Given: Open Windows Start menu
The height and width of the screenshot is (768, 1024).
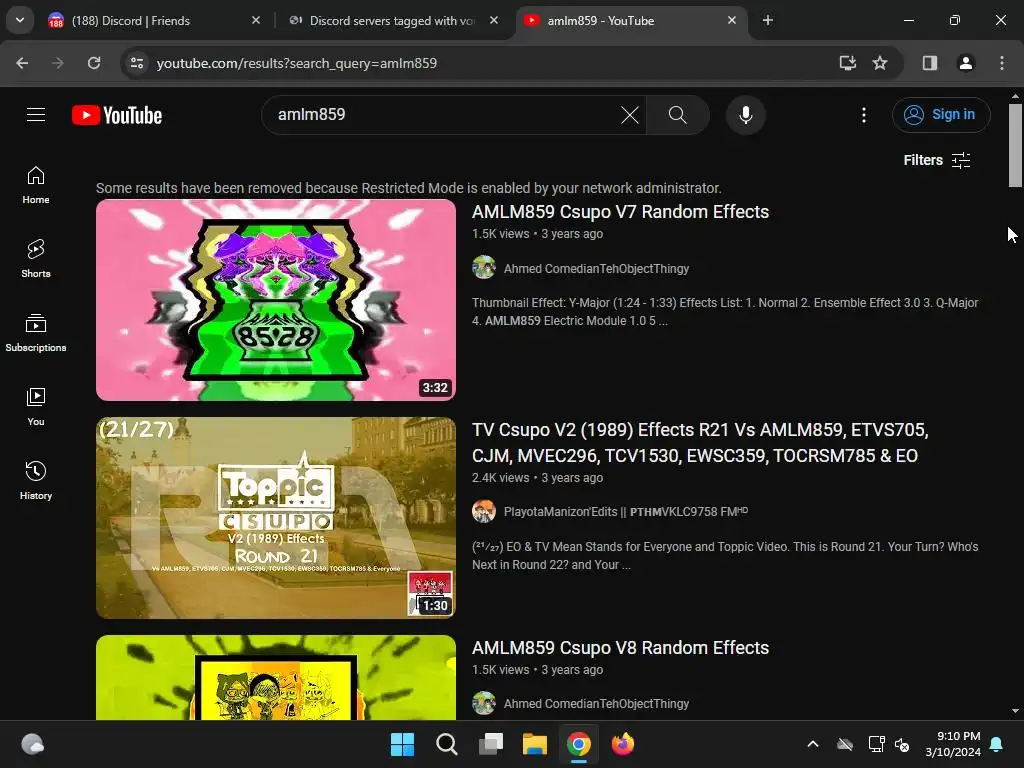Looking at the screenshot, I should (x=402, y=744).
